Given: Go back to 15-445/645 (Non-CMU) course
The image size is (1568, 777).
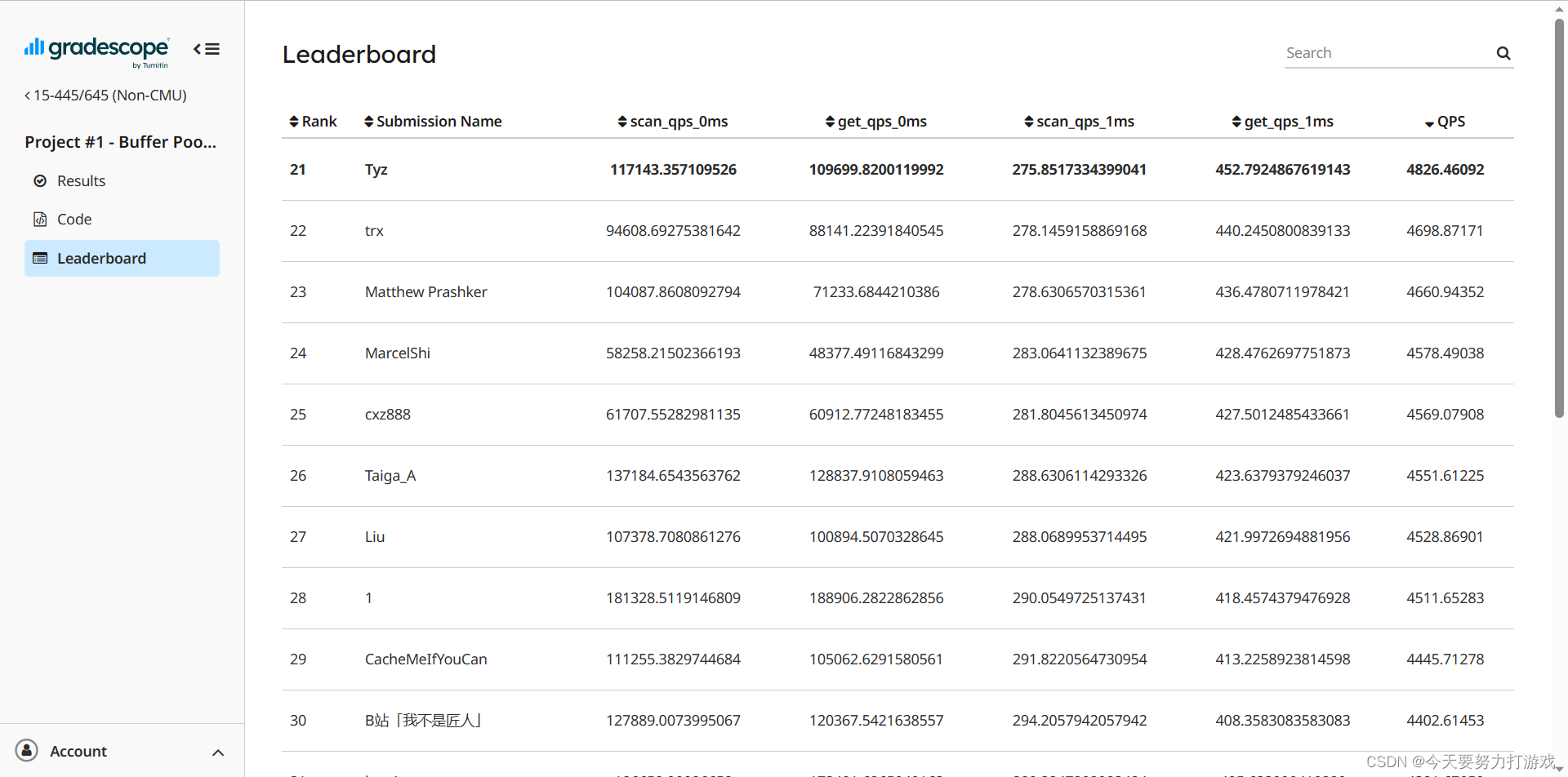Looking at the screenshot, I should click(105, 95).
